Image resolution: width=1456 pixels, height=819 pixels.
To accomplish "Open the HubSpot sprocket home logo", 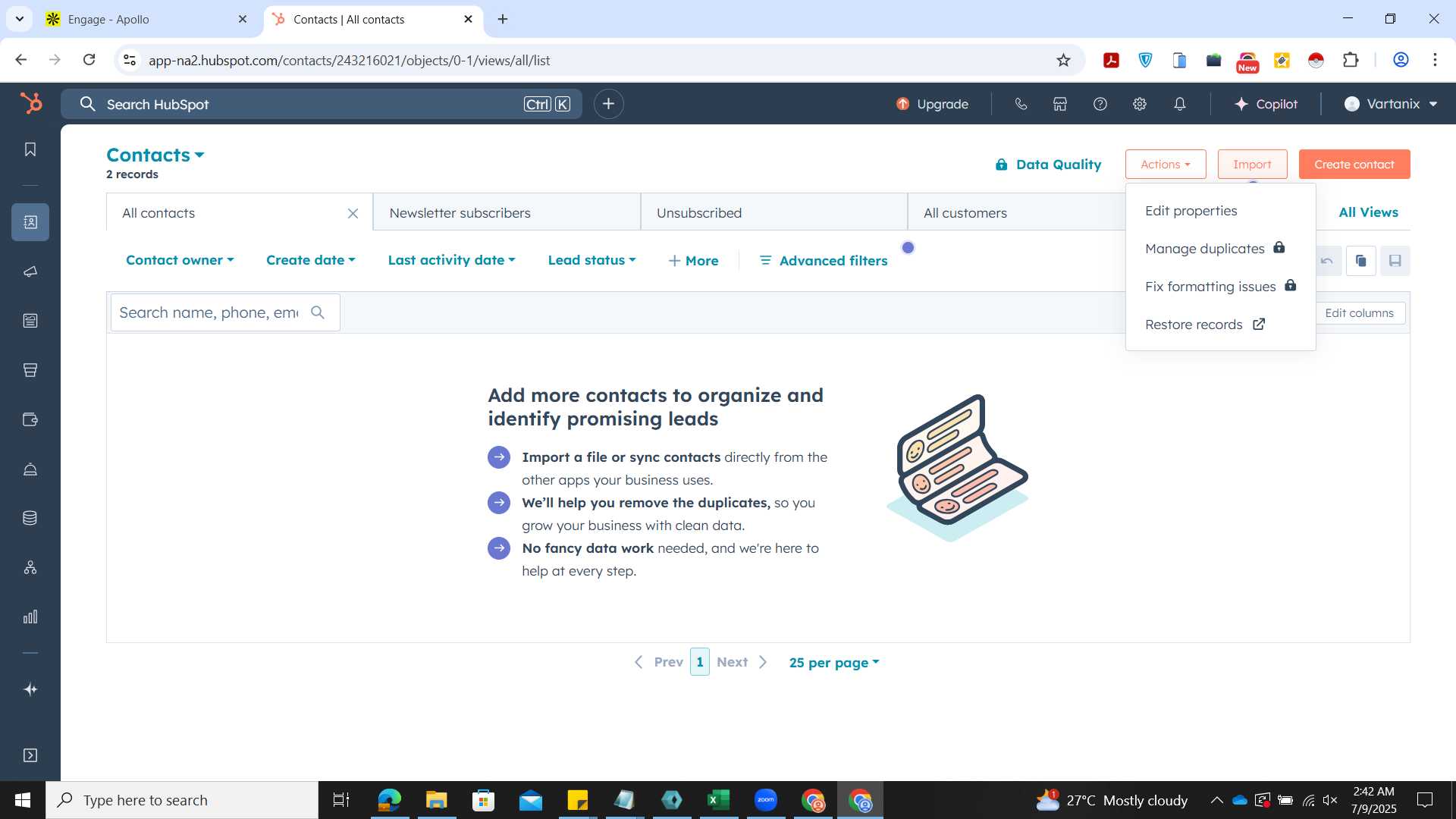I will 30,103.
